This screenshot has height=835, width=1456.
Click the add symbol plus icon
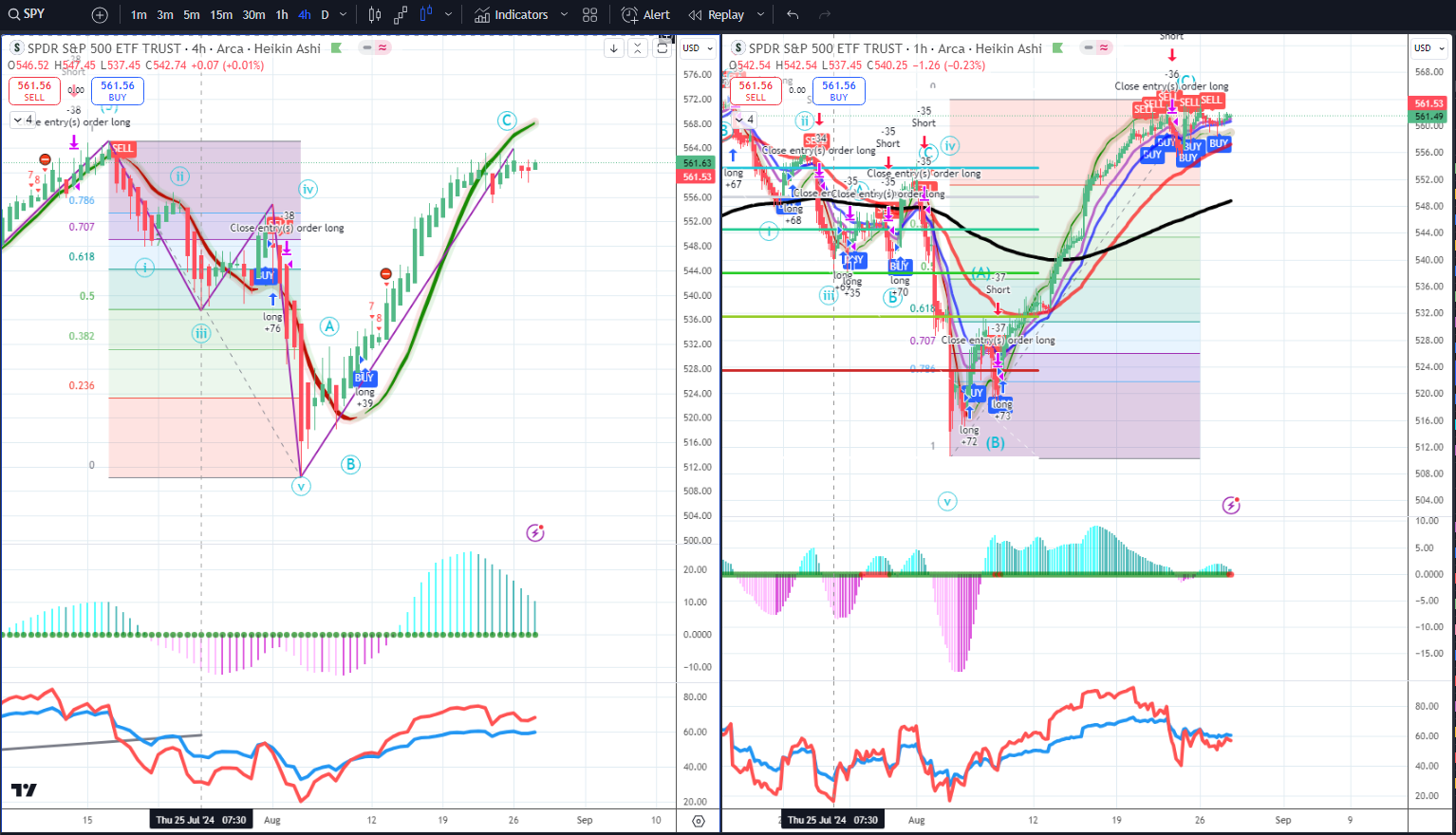100,15
